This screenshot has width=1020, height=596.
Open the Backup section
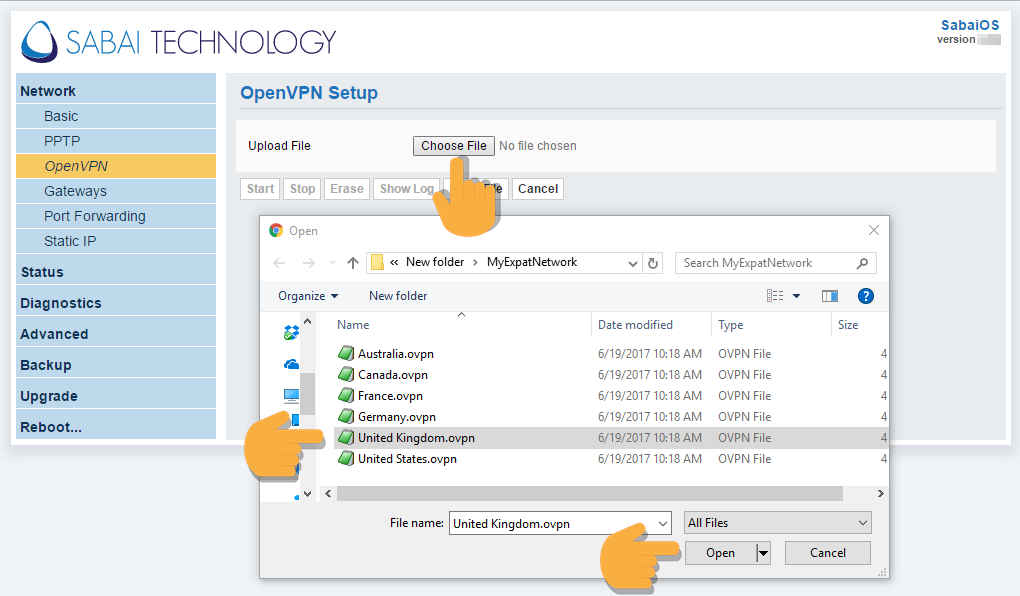(116, 365)
